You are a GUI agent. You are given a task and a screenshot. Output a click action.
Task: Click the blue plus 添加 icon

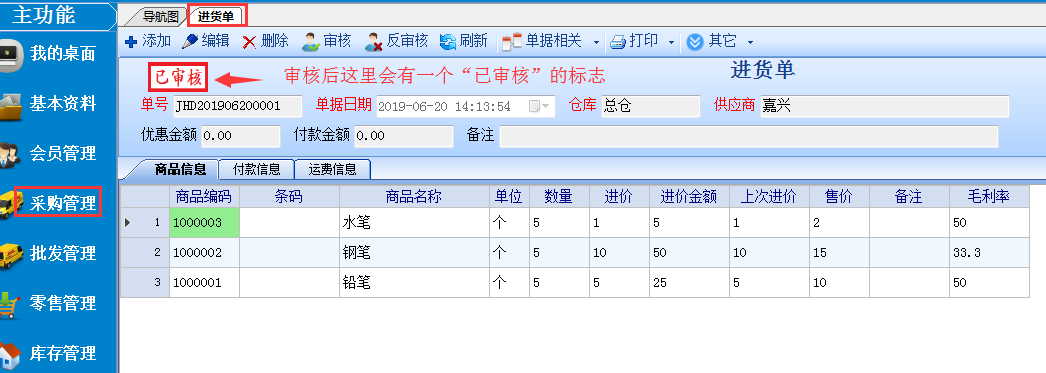coord(131,42)
